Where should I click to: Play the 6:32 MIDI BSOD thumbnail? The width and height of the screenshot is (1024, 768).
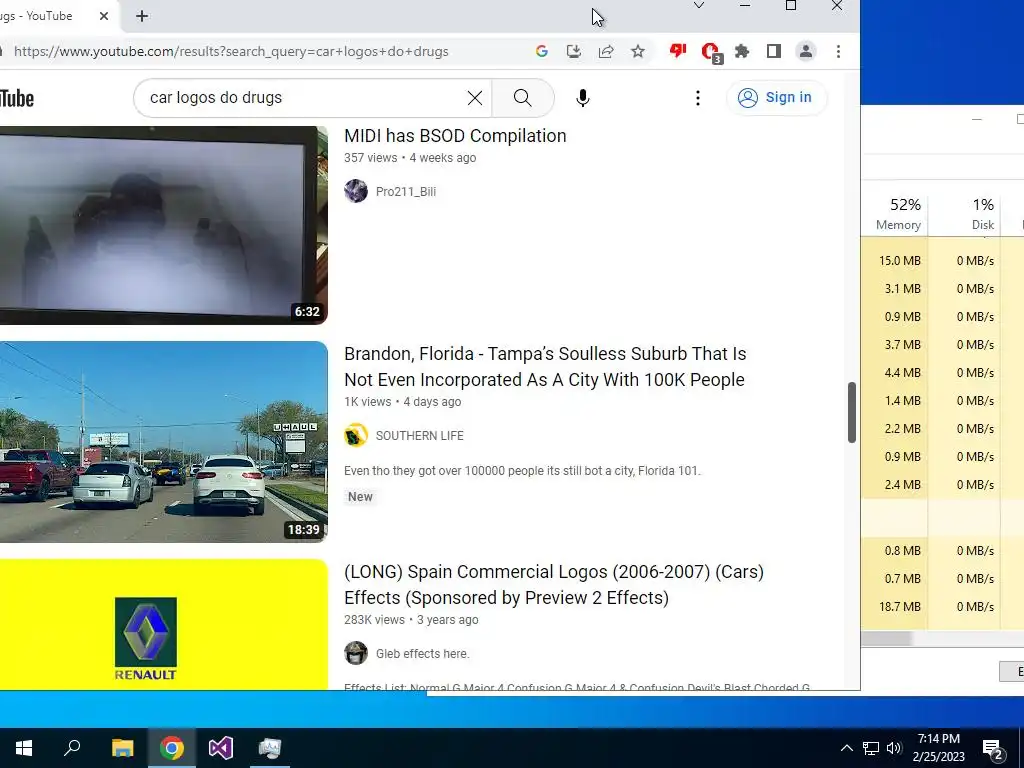163,225
